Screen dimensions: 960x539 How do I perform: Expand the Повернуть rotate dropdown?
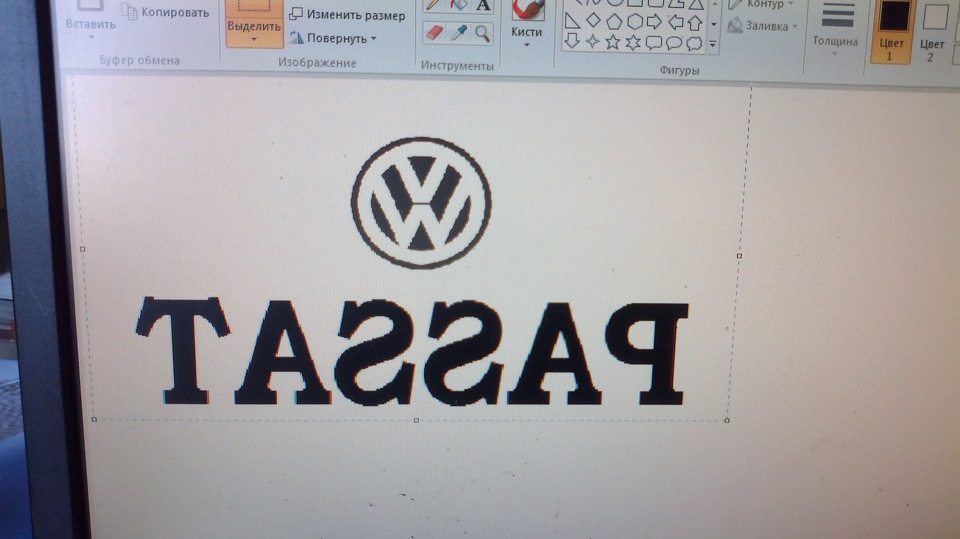point(373,39)
